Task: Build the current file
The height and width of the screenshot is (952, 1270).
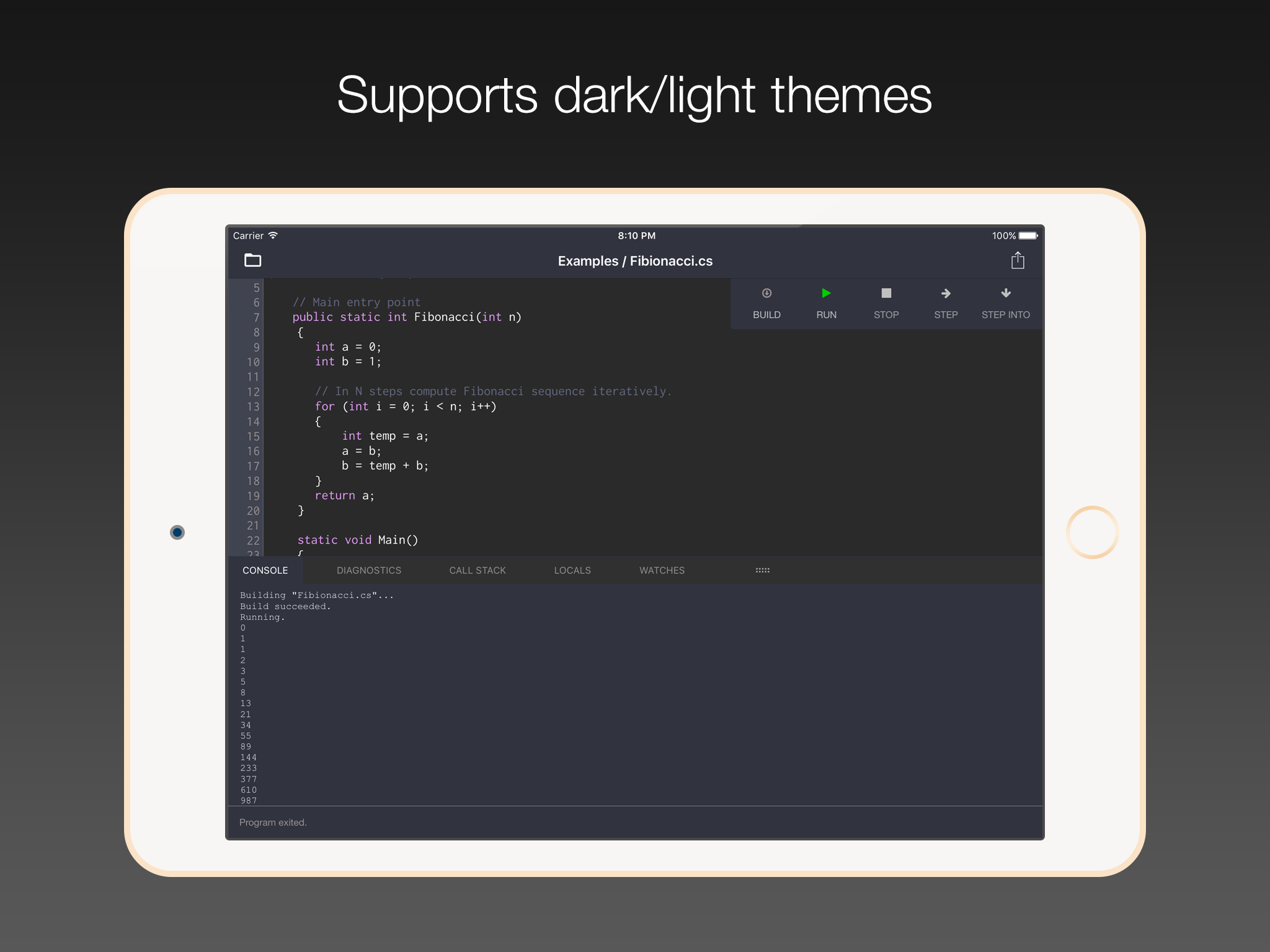Action: point(767,303)
